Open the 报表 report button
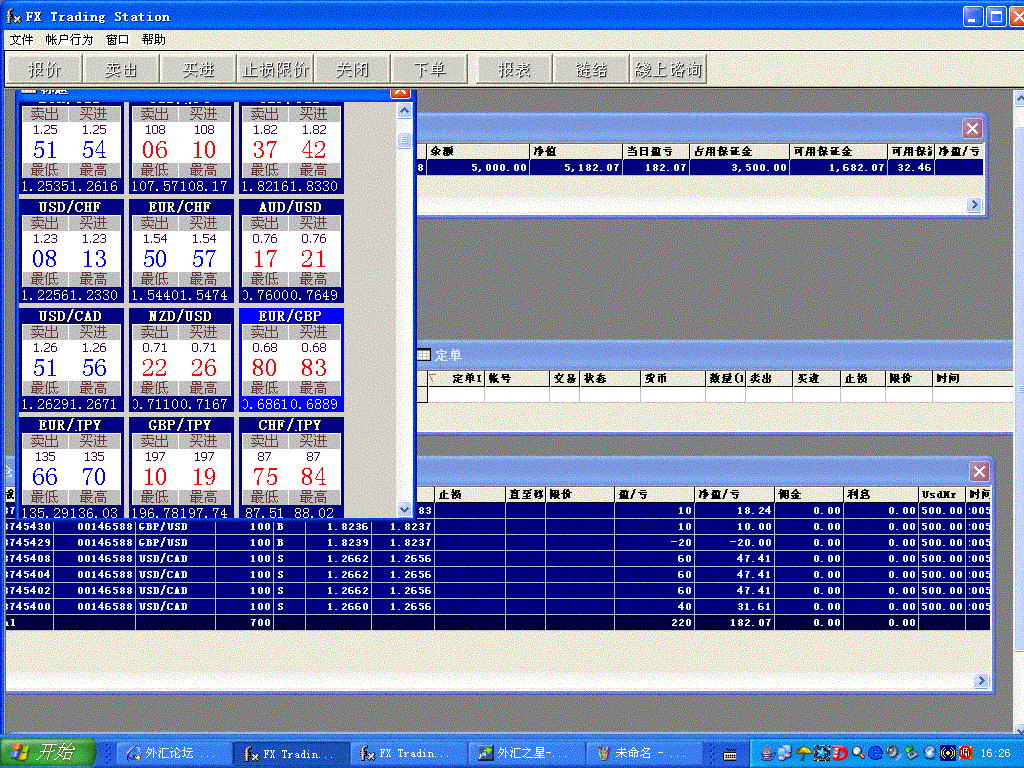This screenshot has width=1024, height=768. click(x=514, y=69)
